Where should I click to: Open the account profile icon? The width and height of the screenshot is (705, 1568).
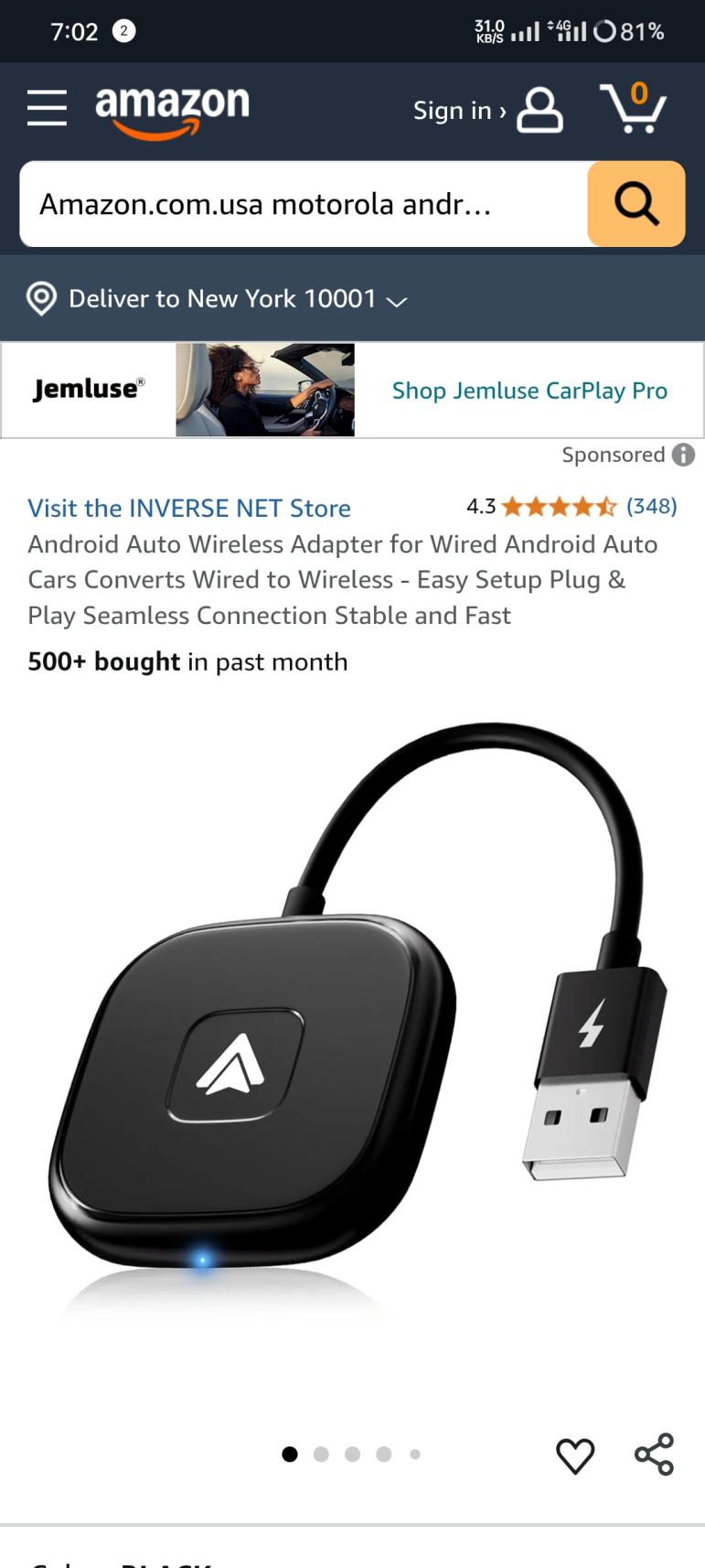[539, 111]
